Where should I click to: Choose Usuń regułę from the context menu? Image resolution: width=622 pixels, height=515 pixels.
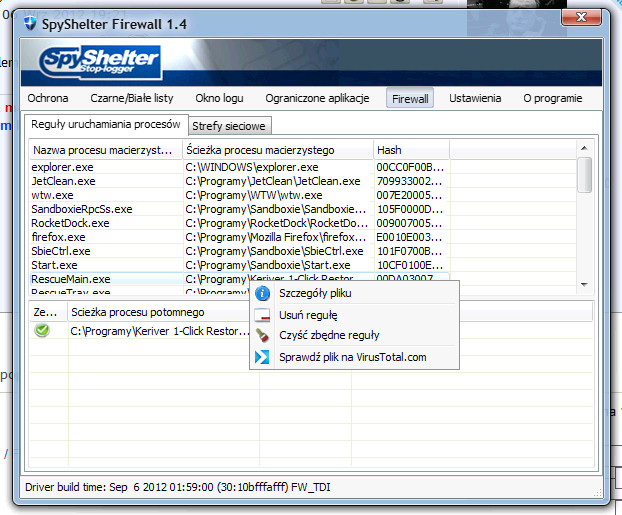pos(354,315)
